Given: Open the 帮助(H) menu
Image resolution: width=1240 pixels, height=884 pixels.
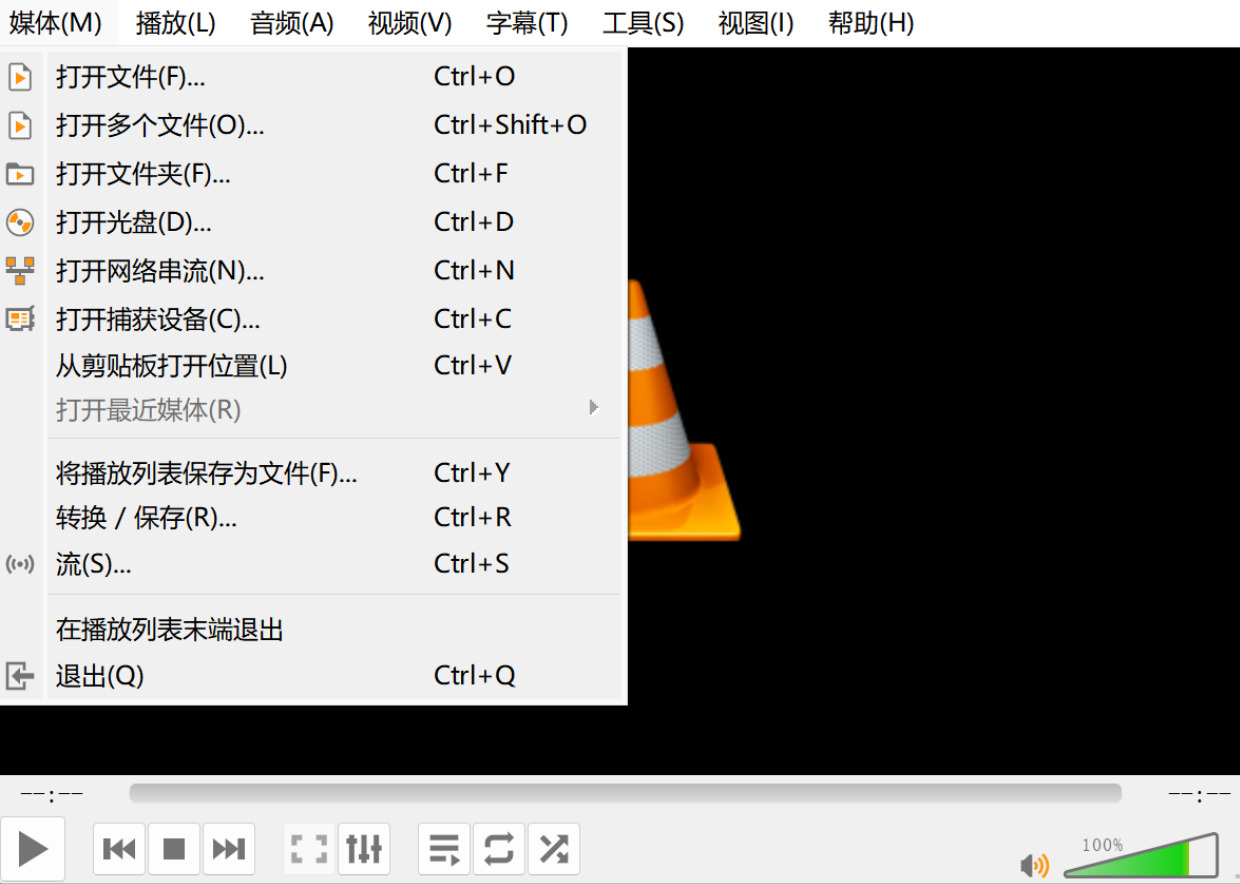Looking at the screenshot, I should pyautogui.click(x=871, y=23).
